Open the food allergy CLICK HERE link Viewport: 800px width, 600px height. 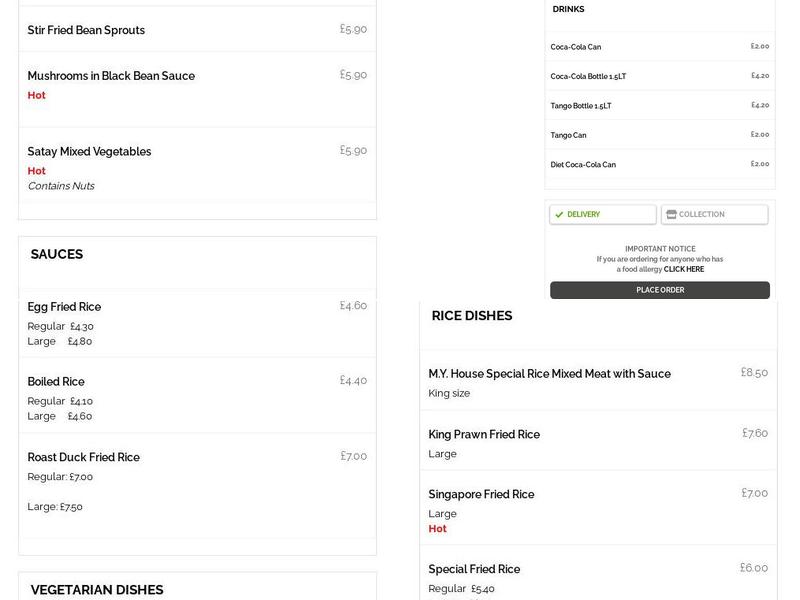[683, 270]
